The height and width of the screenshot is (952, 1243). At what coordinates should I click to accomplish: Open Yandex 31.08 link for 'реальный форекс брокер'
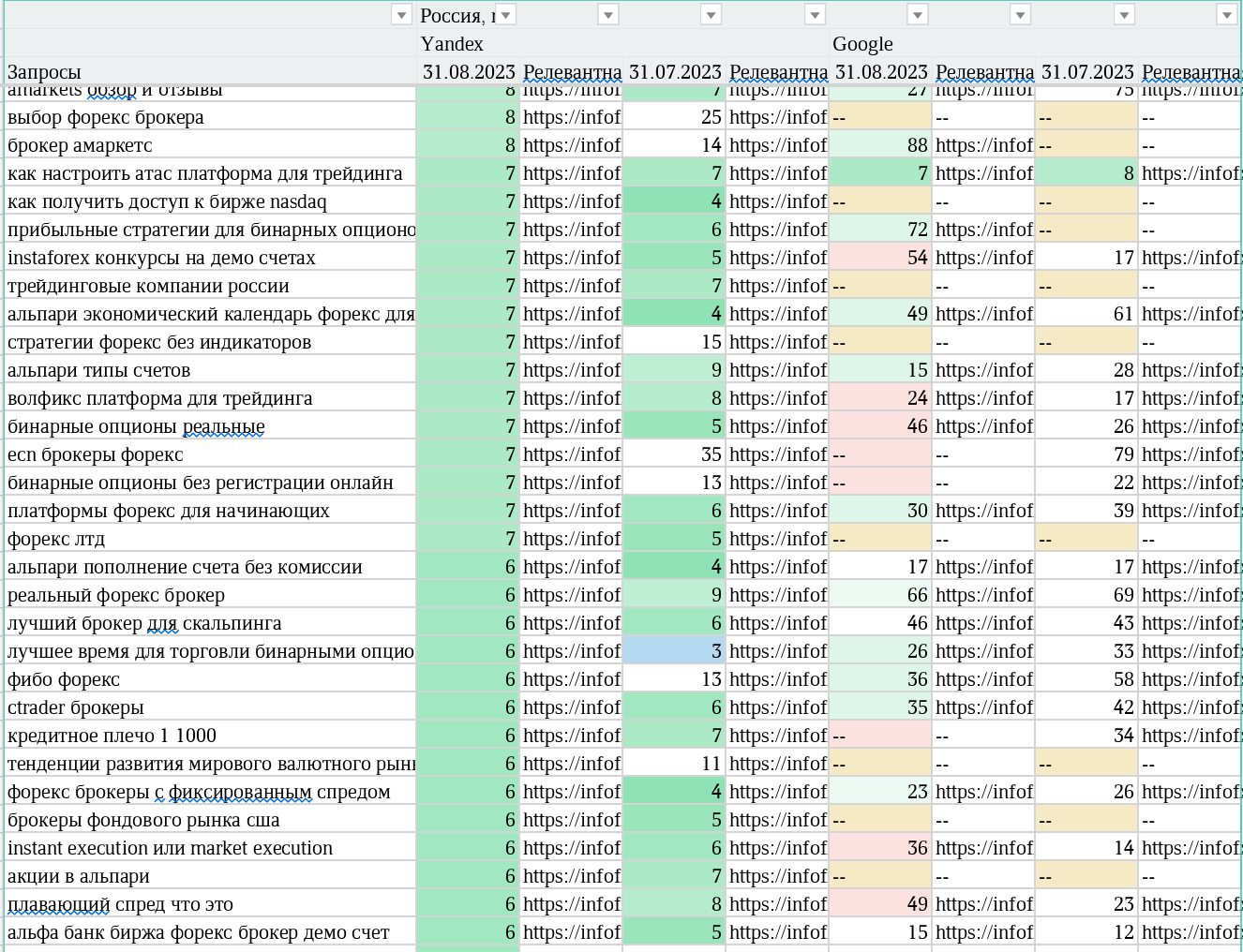[x=571, y=595]
